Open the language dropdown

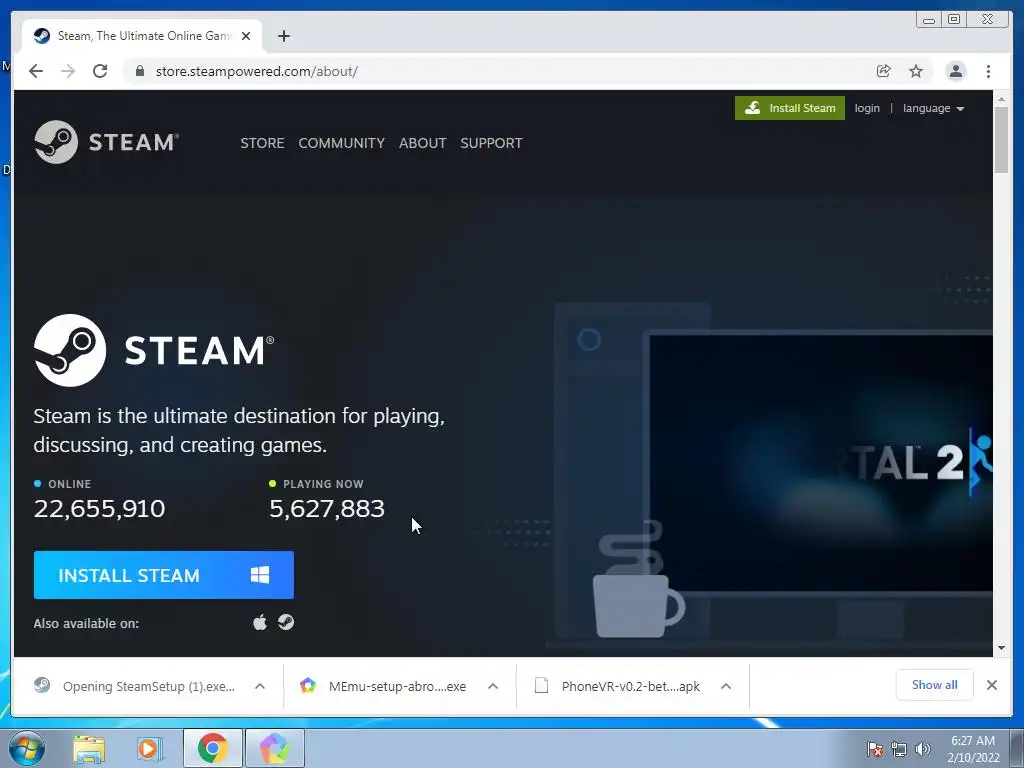click(x=933, y=108)
